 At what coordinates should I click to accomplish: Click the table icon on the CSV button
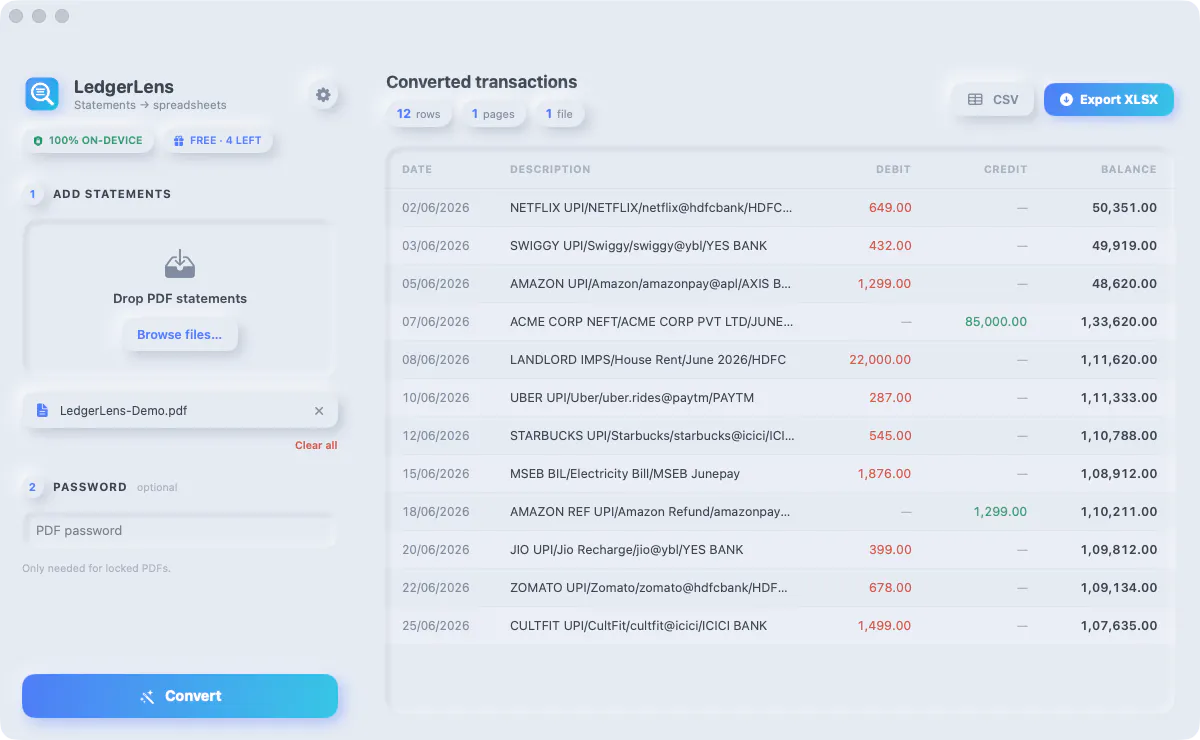click(975, 100)
